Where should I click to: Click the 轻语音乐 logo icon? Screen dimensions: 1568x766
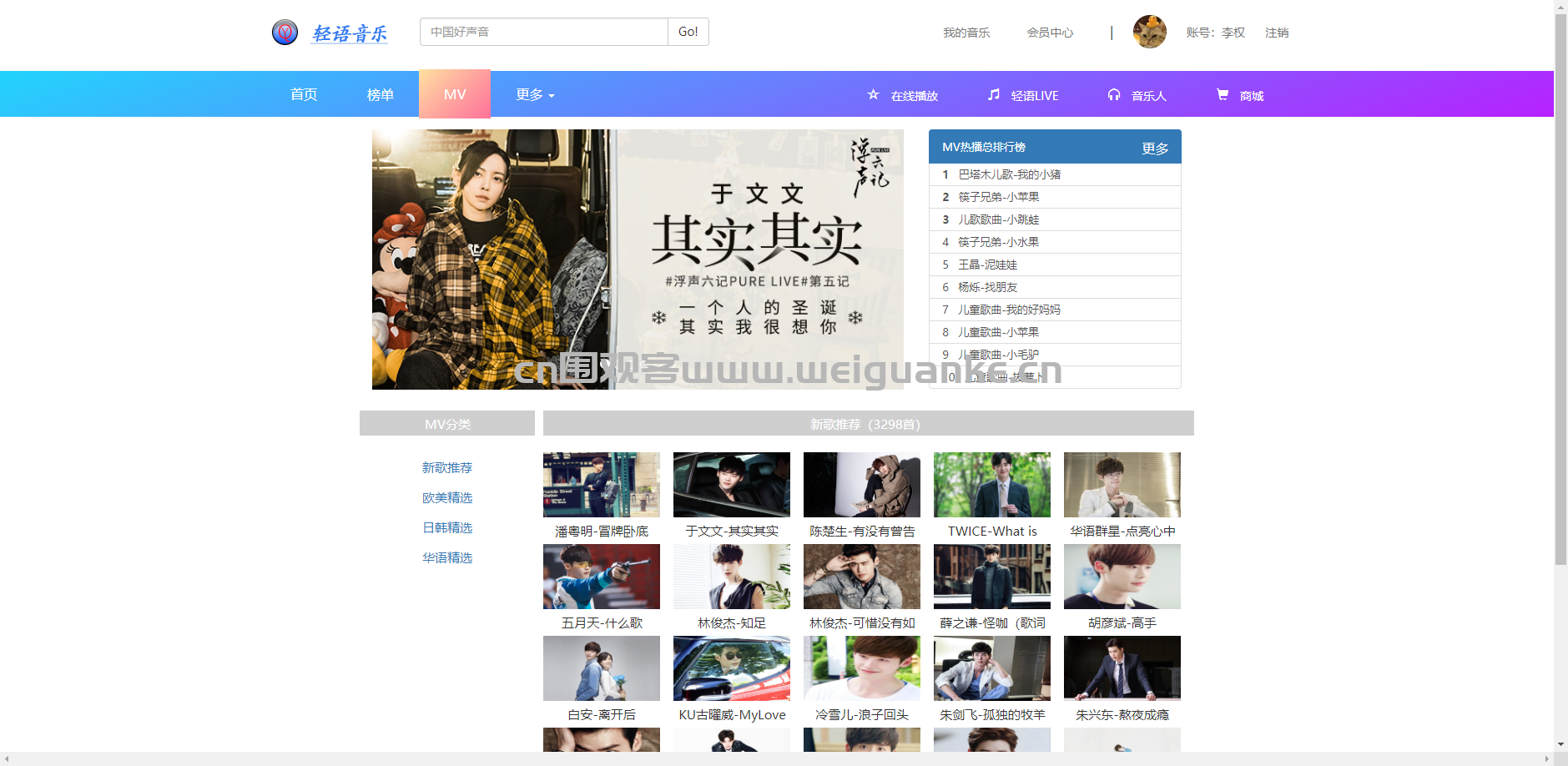pos(285,33)
